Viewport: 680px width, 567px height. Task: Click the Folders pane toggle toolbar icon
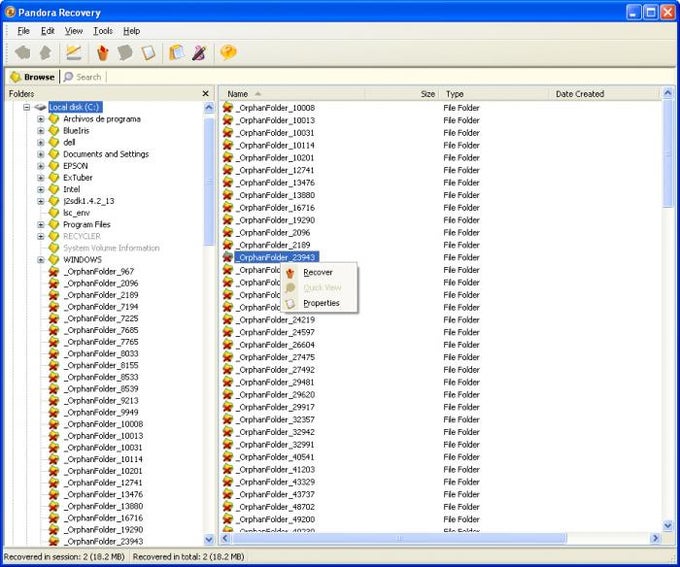(74, 53)
